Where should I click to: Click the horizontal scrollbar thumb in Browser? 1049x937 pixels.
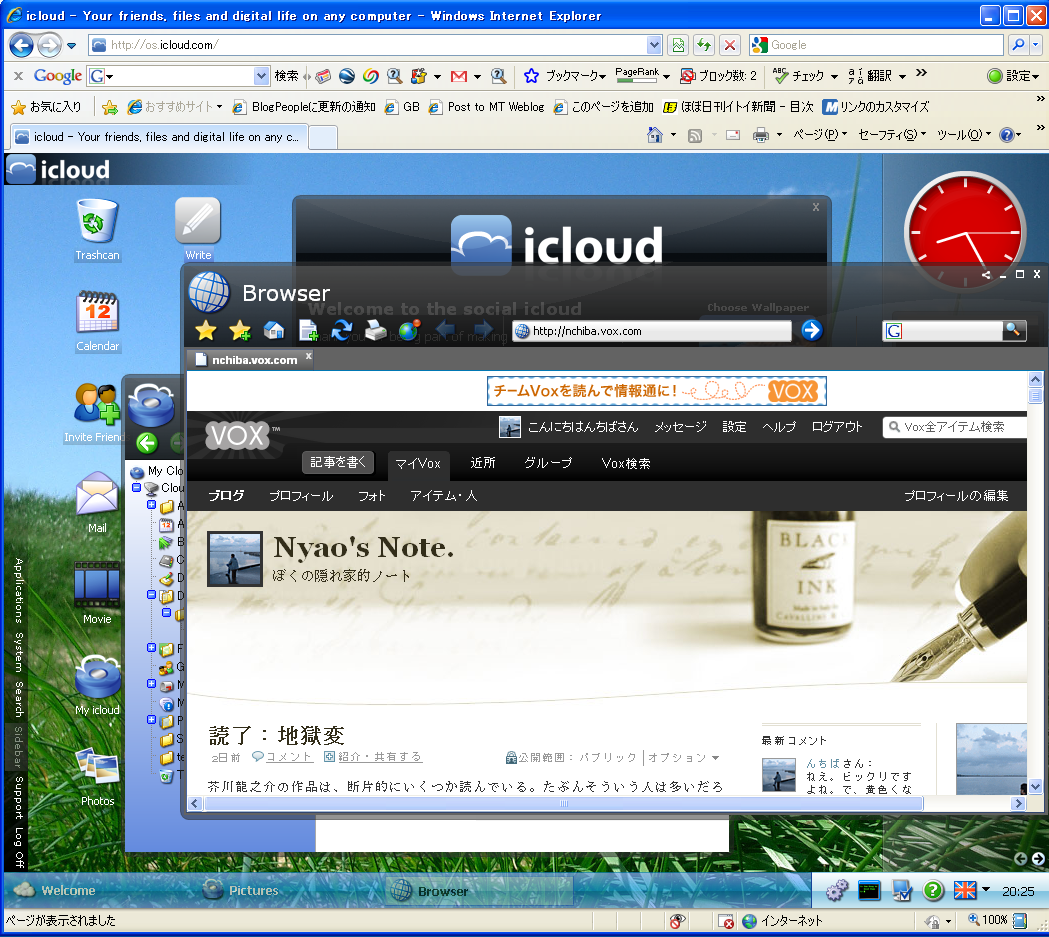click(563, 803)
